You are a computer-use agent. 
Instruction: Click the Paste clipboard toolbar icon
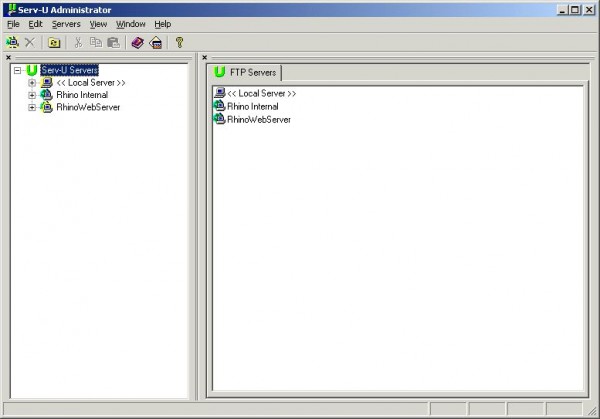click(x=114, y=42)
